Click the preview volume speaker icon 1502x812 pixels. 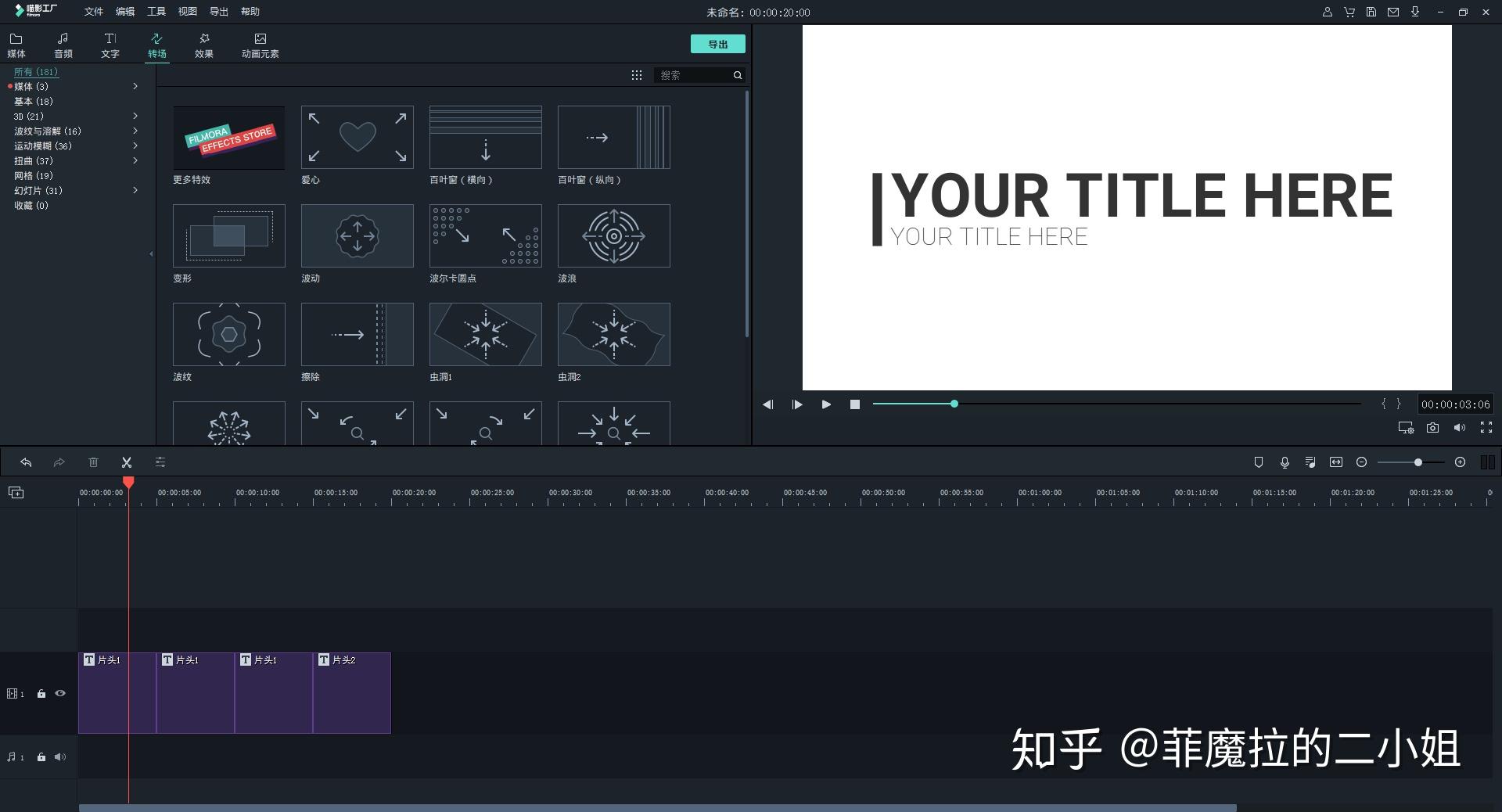click(1459, 428)
